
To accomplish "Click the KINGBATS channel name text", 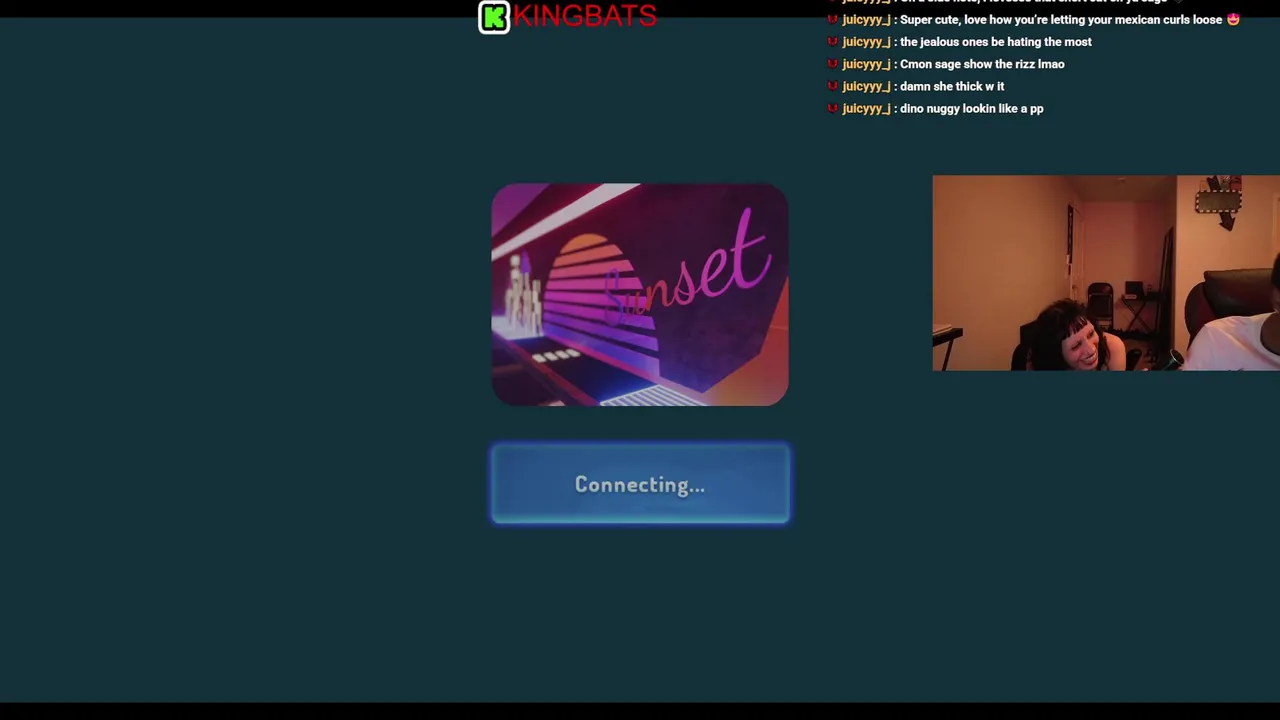I will [585, 16].
